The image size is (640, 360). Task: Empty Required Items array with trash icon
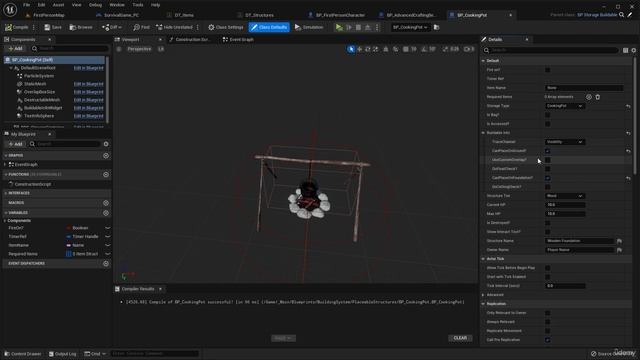598,97
